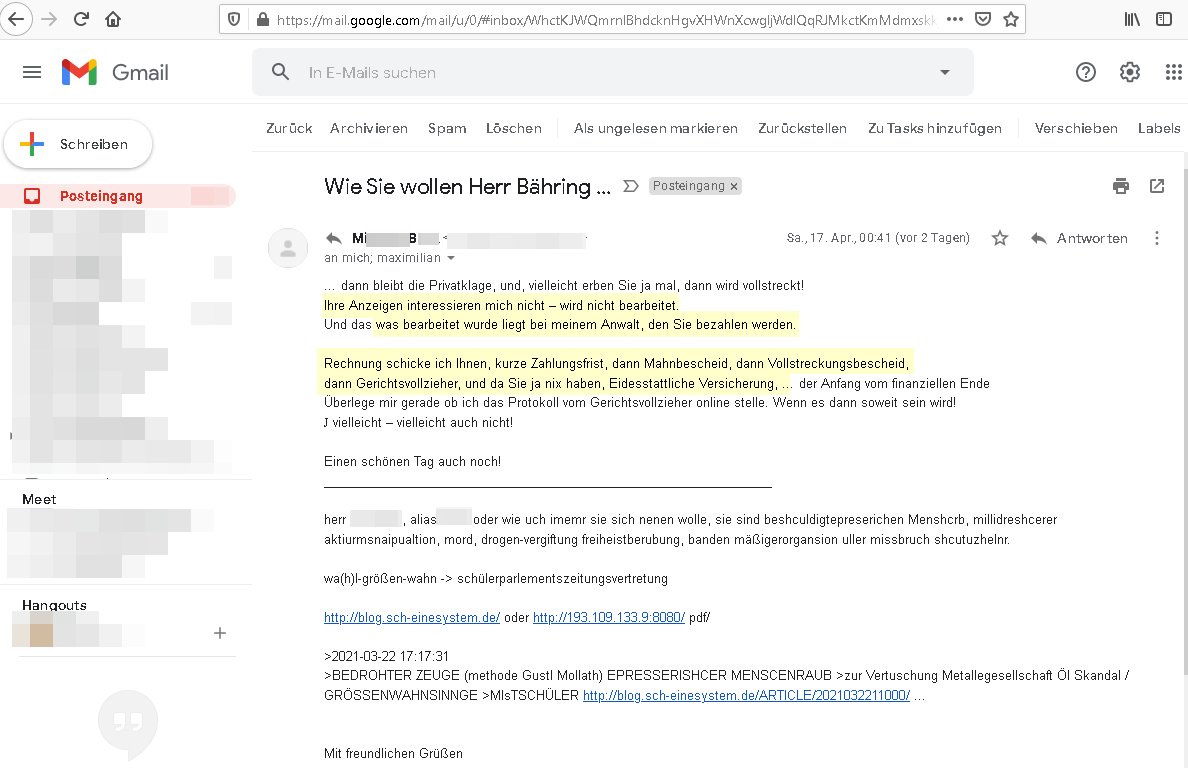Open link http://193.109.133.9:8080/
Image resolution: width=1188 pixels, height=768 pixels.
pos(609,617)
